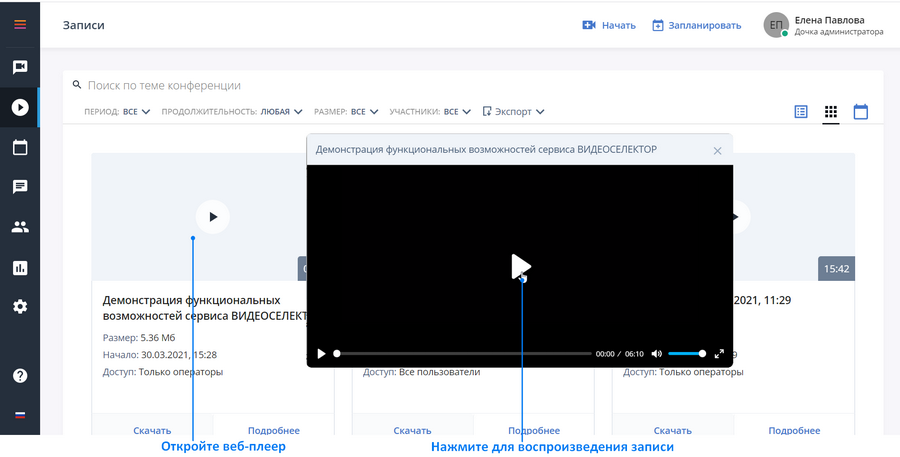Select the recordings play icon in the sidebar
Image resolution: width=900 pixels, height=457 pixels.
pyautogui.click(x=20, y=107)
